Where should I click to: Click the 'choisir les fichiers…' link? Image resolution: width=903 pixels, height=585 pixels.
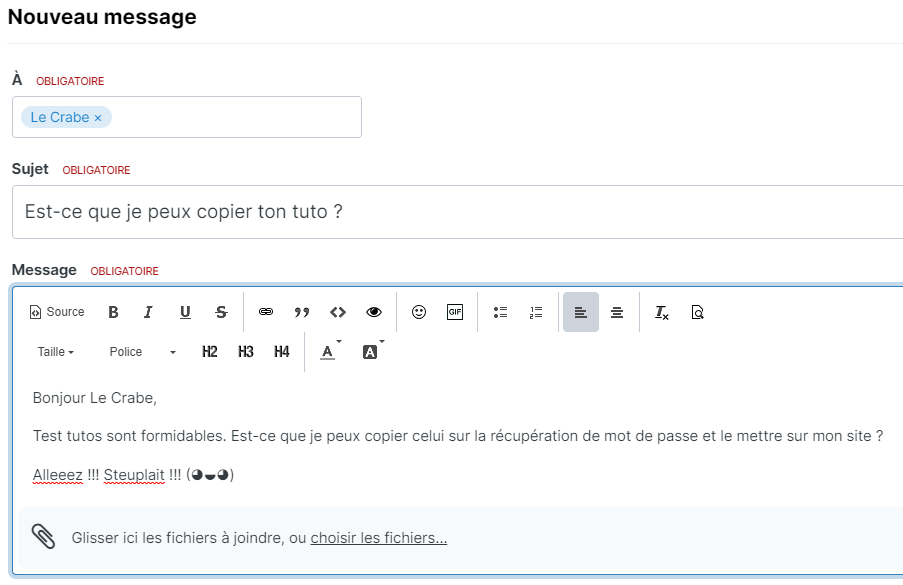coord(378,538)
